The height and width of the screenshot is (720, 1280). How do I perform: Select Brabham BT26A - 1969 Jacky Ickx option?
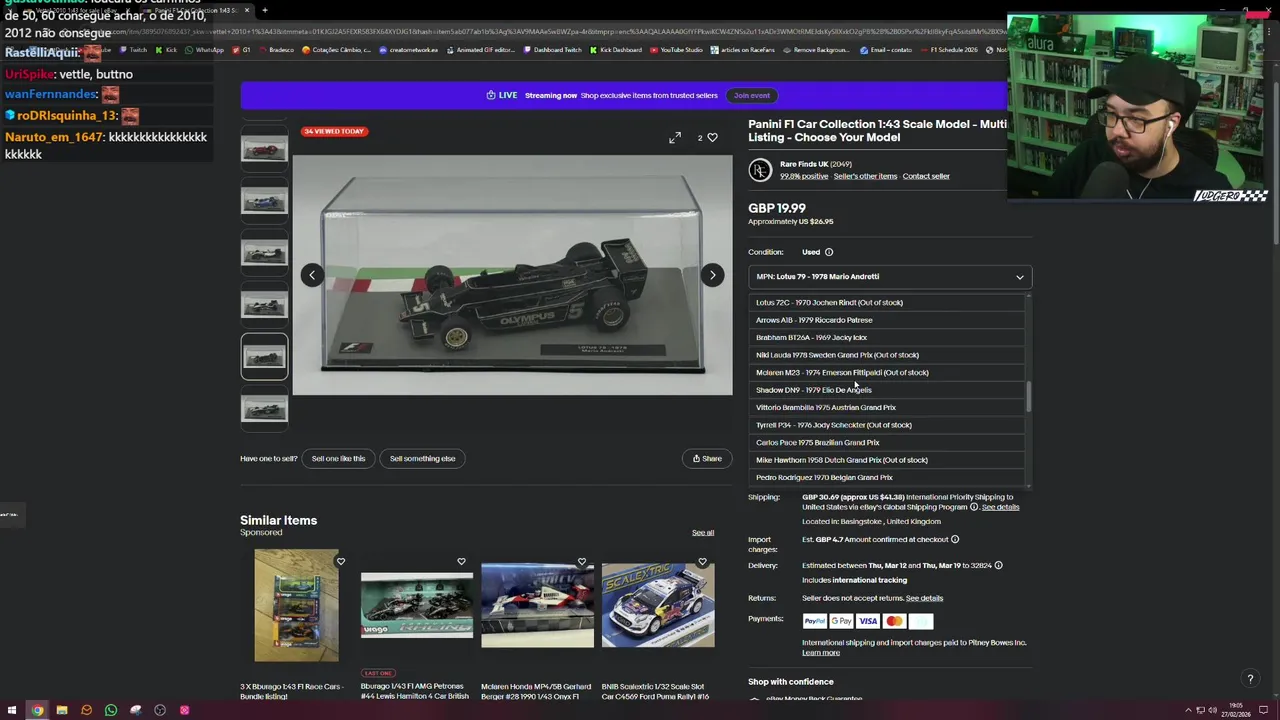point(888,338)
